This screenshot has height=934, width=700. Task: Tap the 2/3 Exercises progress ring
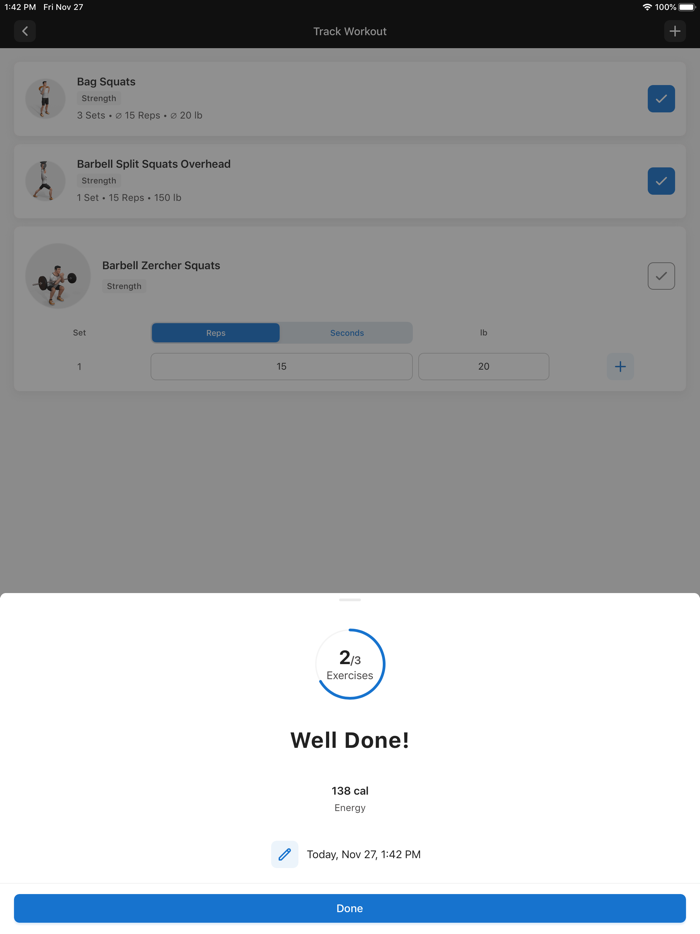[350, 664]
